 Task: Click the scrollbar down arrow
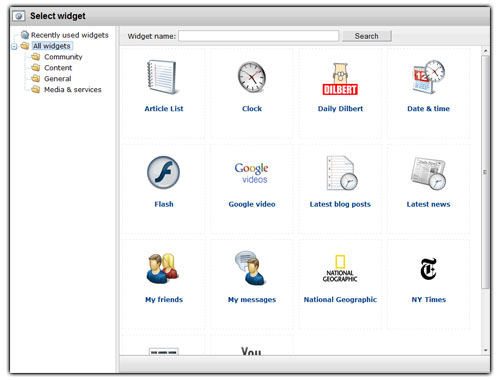485,350
